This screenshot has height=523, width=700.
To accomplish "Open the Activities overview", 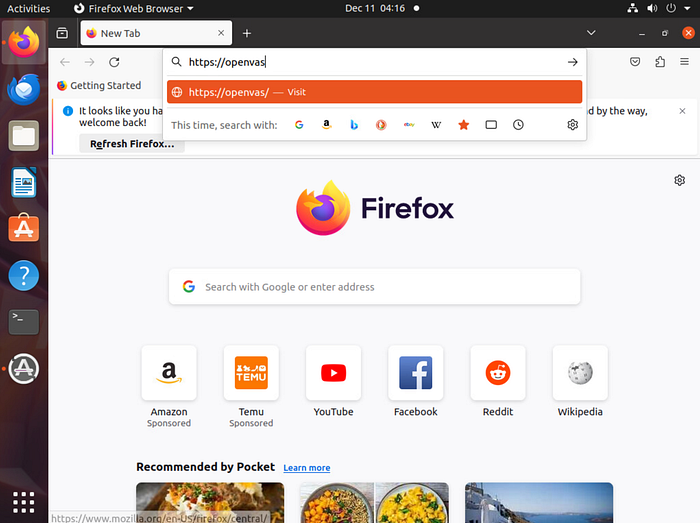I will point(29,8).
